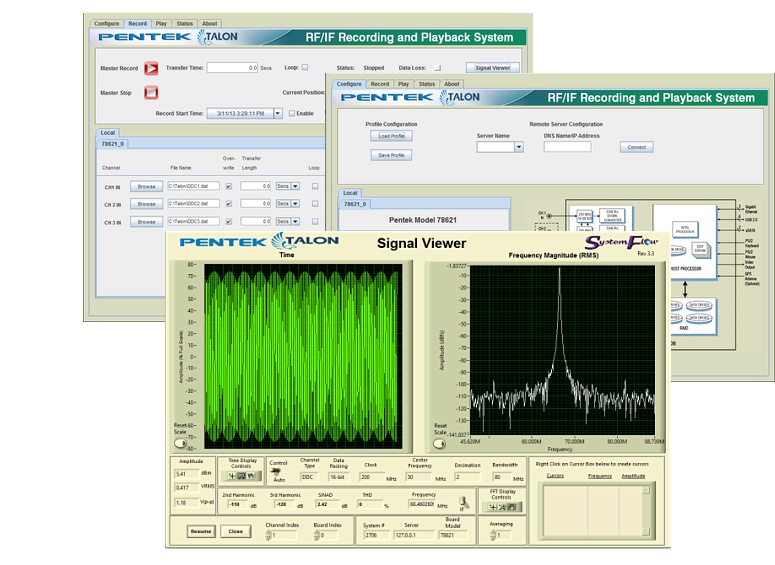Flip the IF lever switch beside Frequency
Viewport: 775px width, 565px height.
pos(464,501)
